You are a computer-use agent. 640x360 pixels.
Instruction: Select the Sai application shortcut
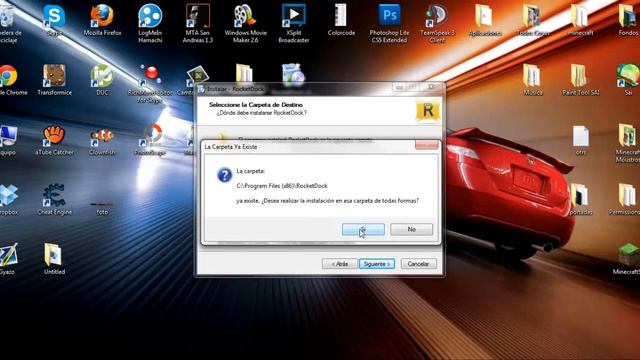point(629,80)
